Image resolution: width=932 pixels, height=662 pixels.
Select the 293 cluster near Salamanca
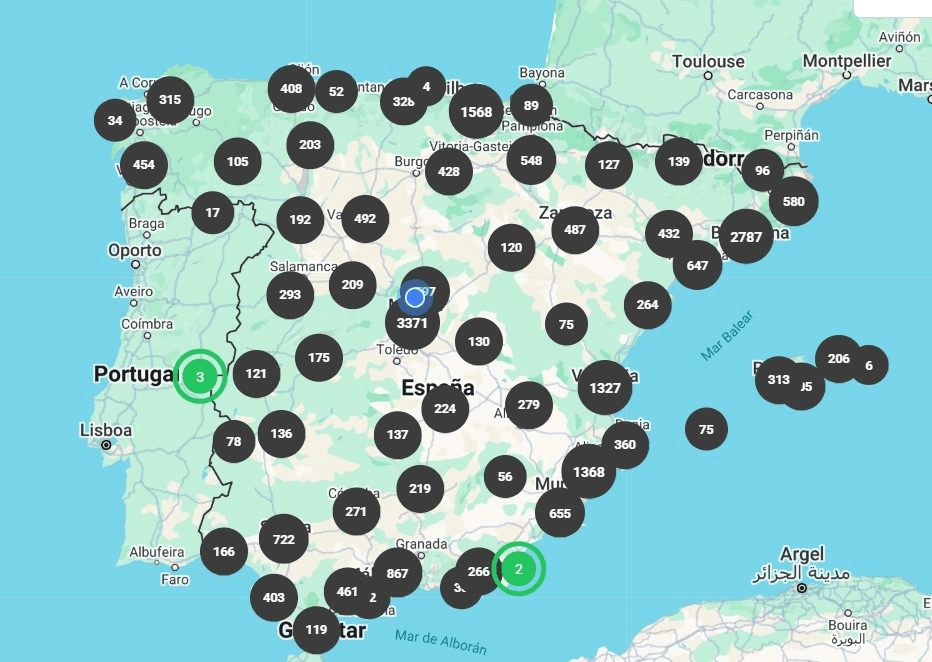[x=290, y=295]
